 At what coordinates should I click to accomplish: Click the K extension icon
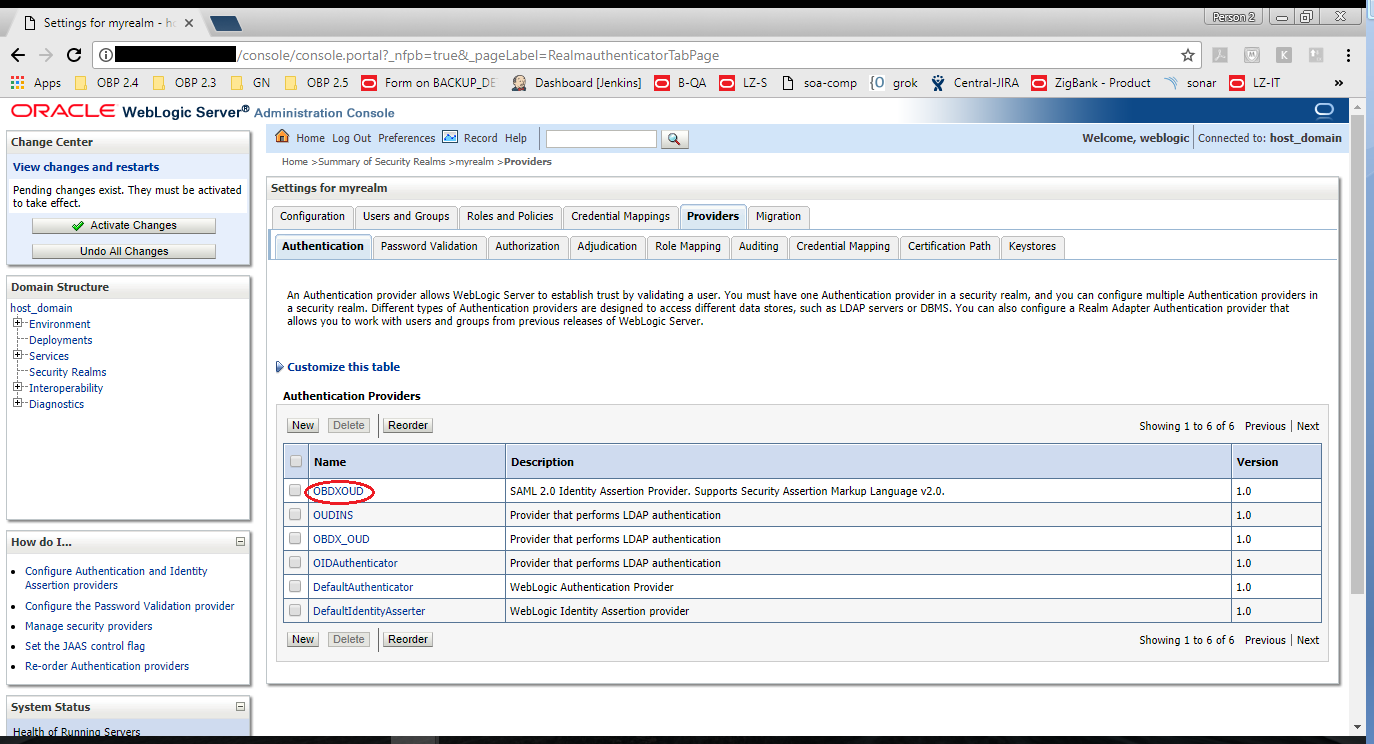1283,55
